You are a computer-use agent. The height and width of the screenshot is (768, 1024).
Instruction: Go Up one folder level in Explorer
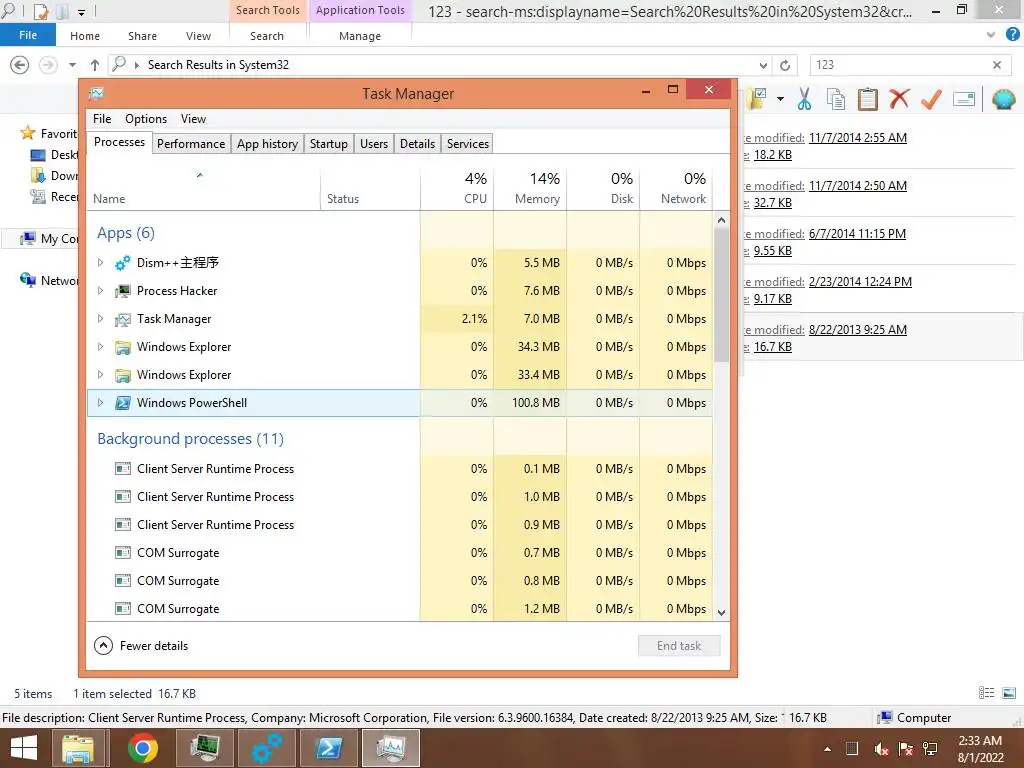pos(95,65)
